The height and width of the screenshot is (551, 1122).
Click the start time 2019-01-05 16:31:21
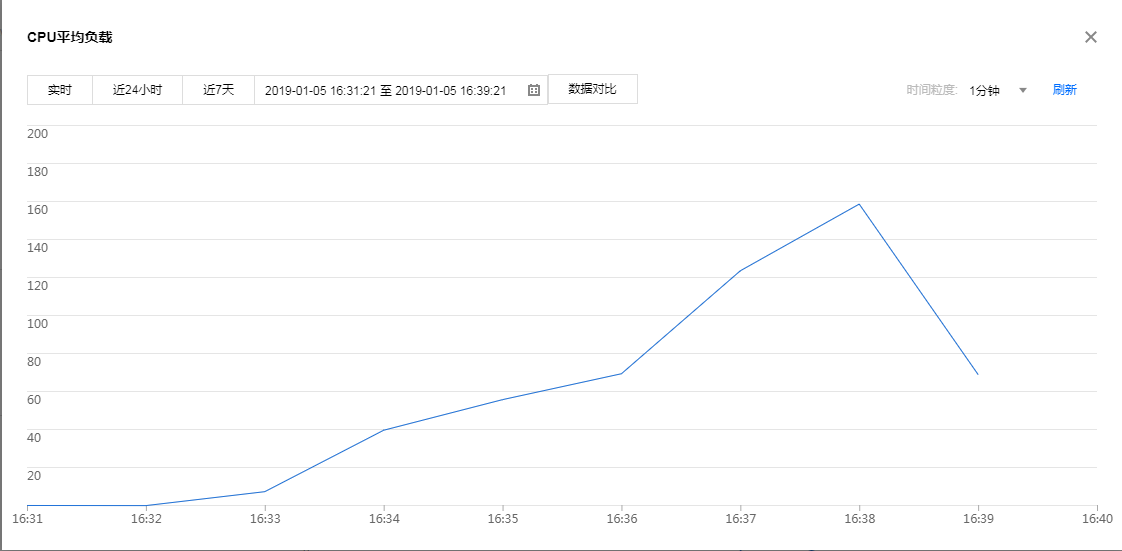point(320,90)
